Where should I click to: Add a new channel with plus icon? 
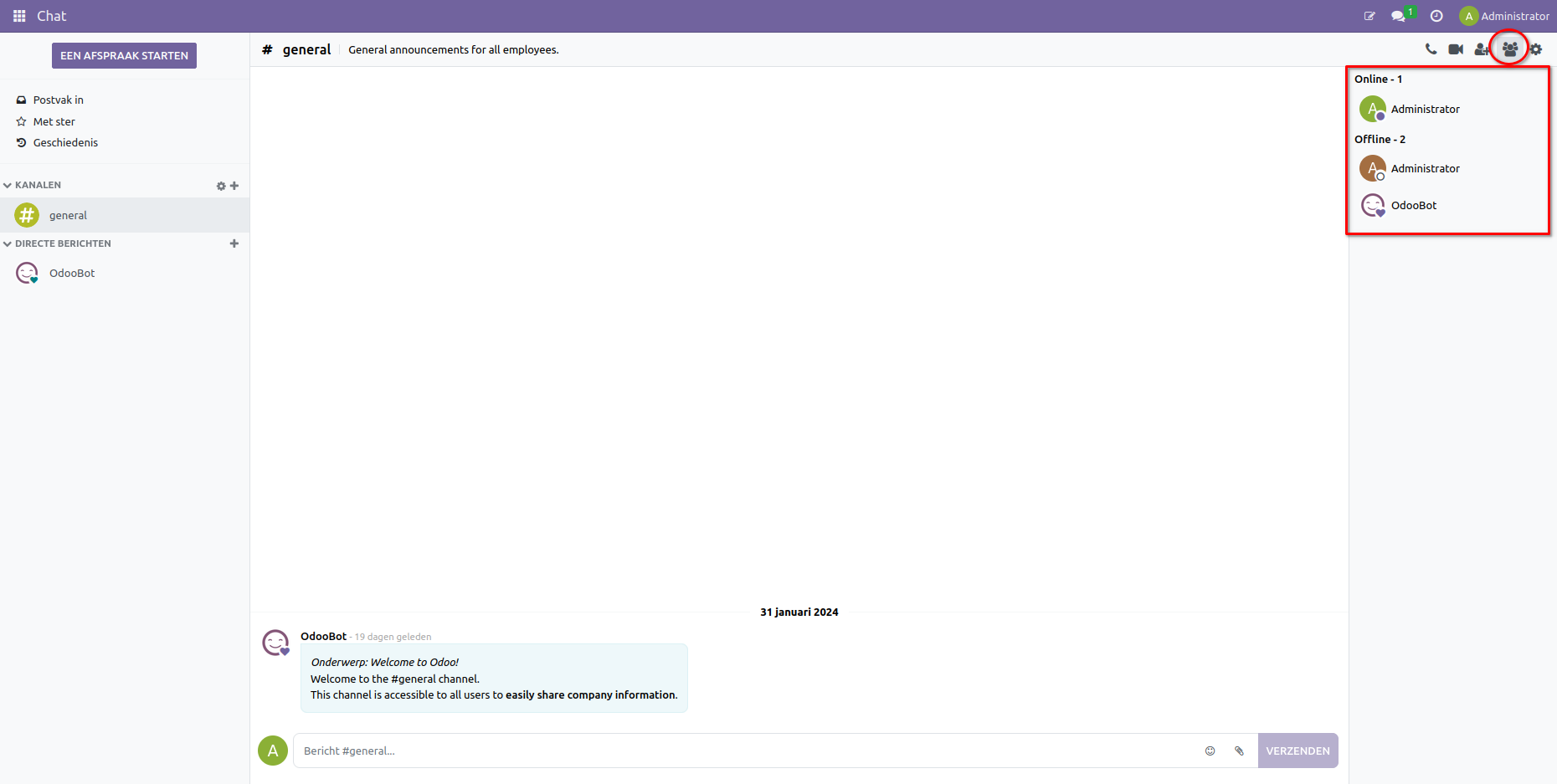234,185
